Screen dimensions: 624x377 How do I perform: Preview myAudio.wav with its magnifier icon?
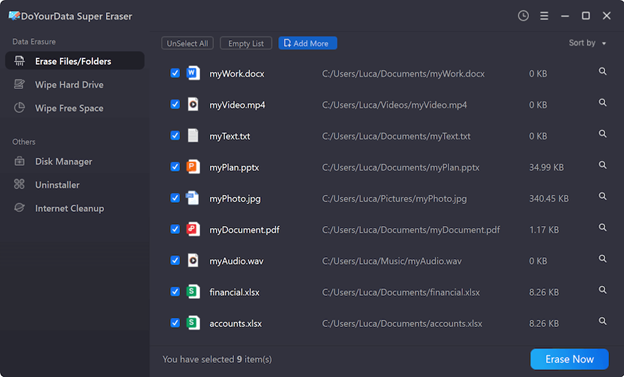pyautogui.click(x=603, y=259)
